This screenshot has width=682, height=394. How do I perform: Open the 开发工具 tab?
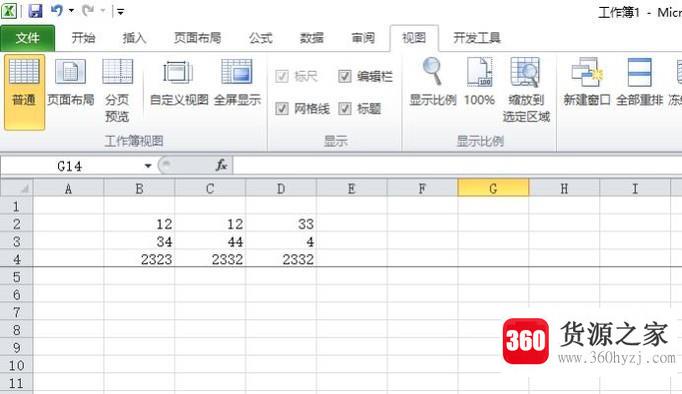tap(477, 38)
